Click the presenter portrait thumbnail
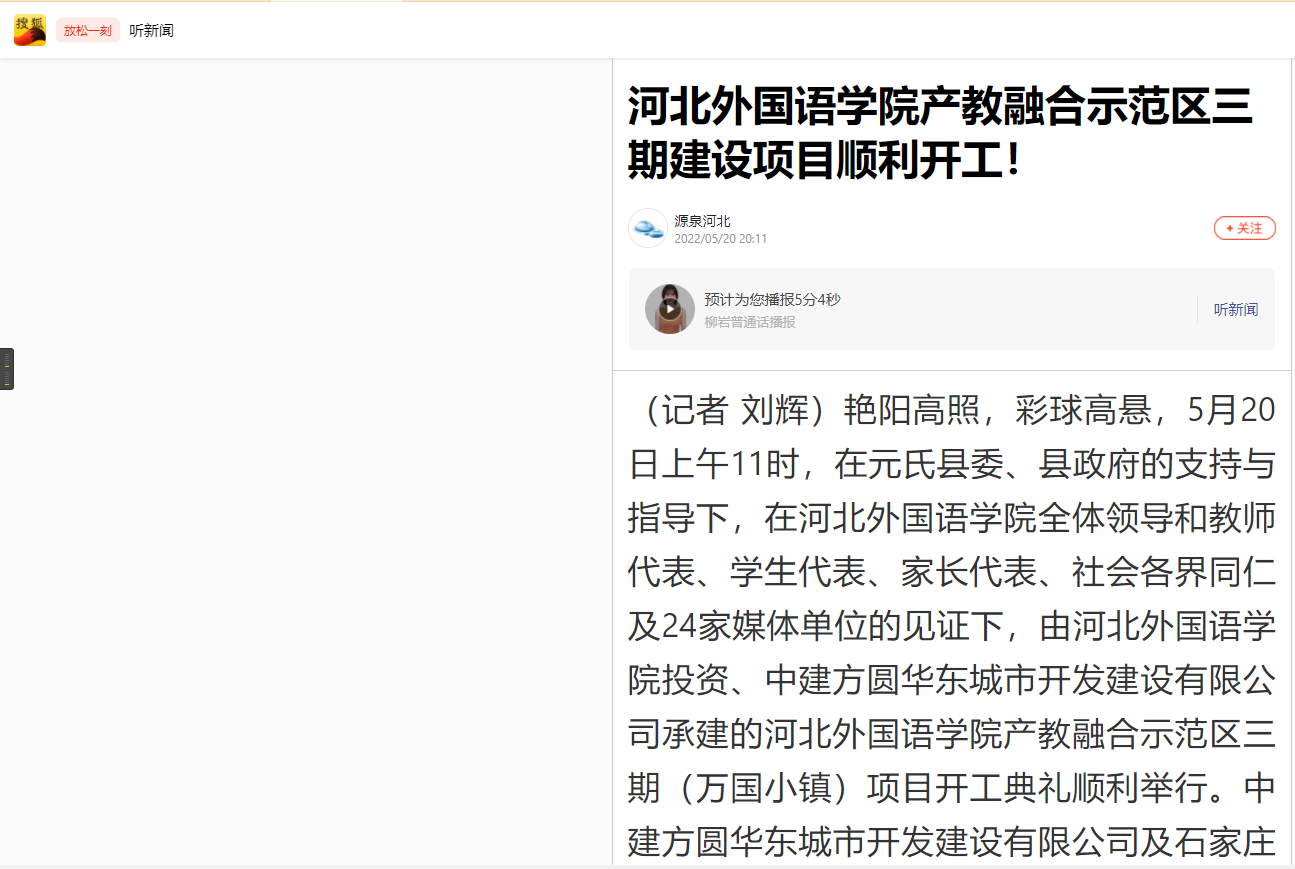 coord(670,309)
